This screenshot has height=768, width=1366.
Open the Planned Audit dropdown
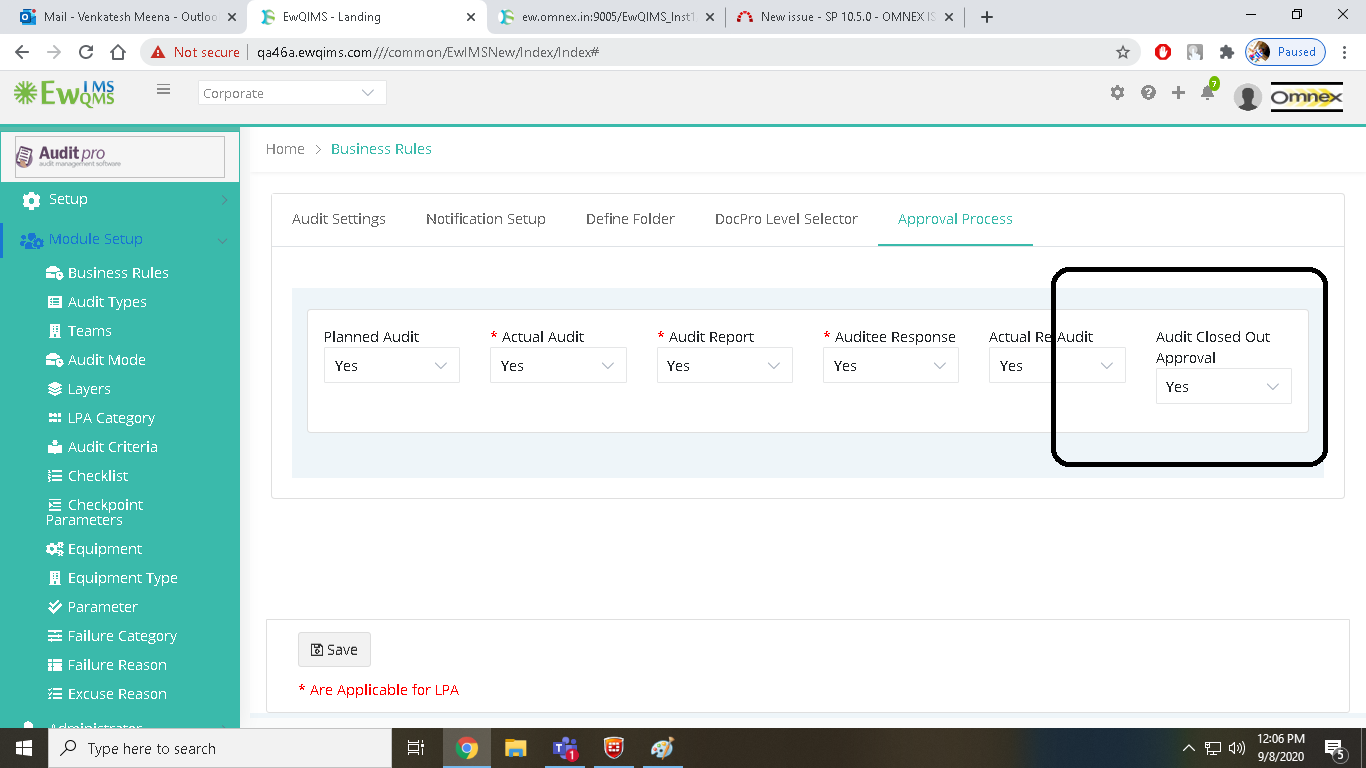[x=392, y=366]
